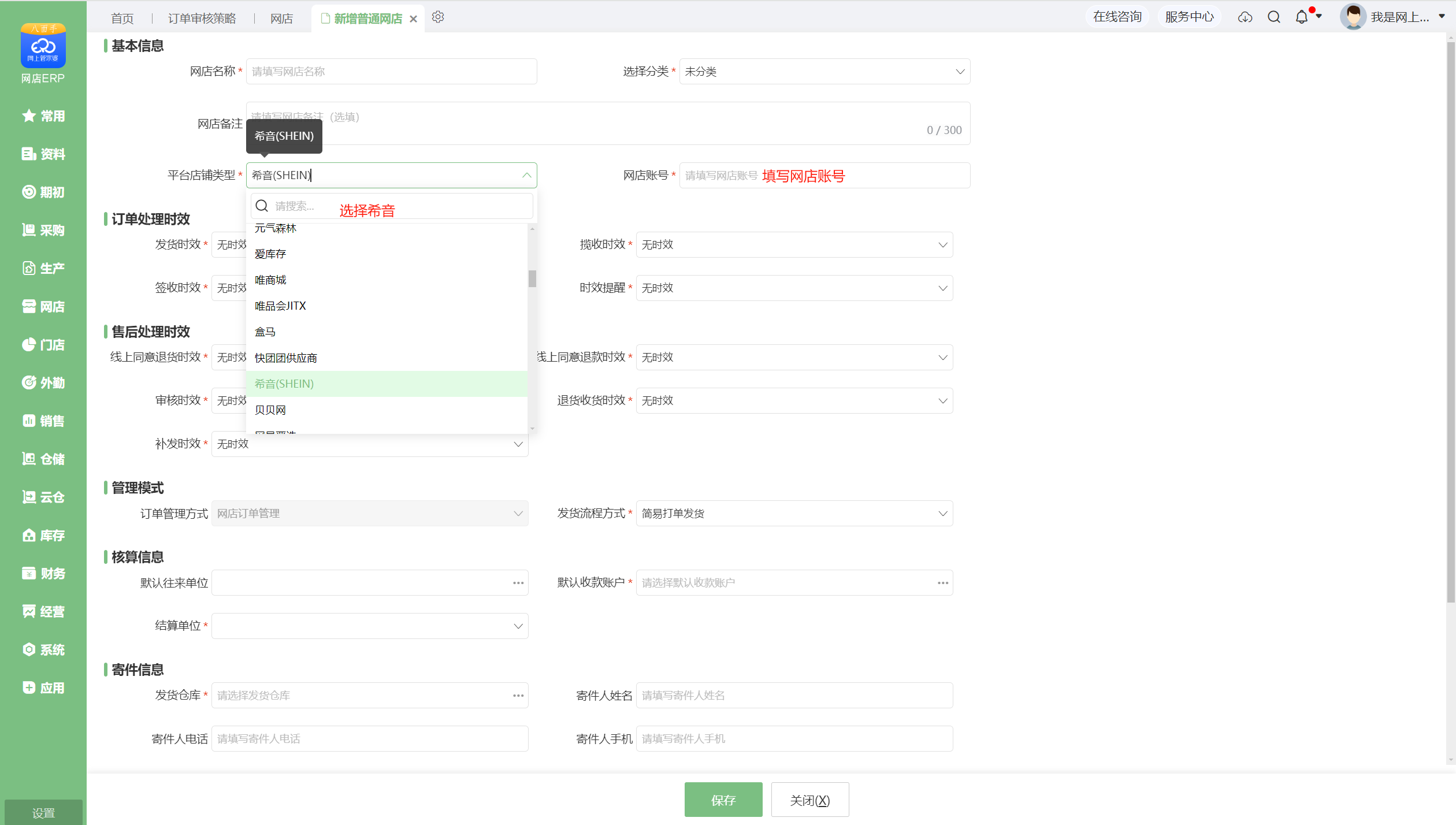This screenshot has height=825, width=1456.
Task: Click the 设置 button in sidebar
Action: [43, 812]
